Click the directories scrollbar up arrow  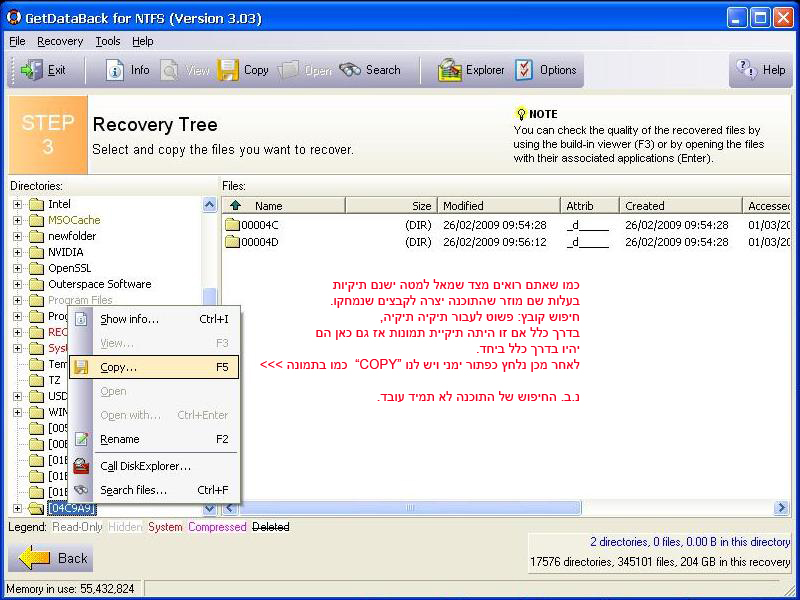(x=210, y=205)
